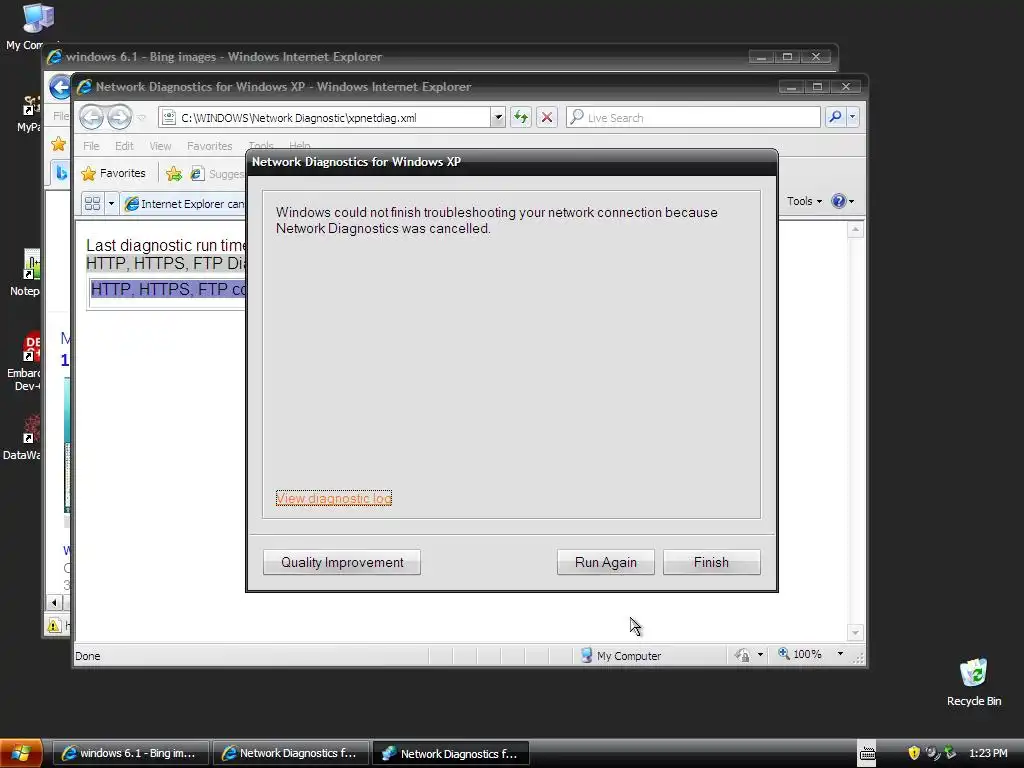This screenshot has height=768, width=1024.
Task: Click the scrollbar up arrow in browser
Action: [x=855, y=230]
